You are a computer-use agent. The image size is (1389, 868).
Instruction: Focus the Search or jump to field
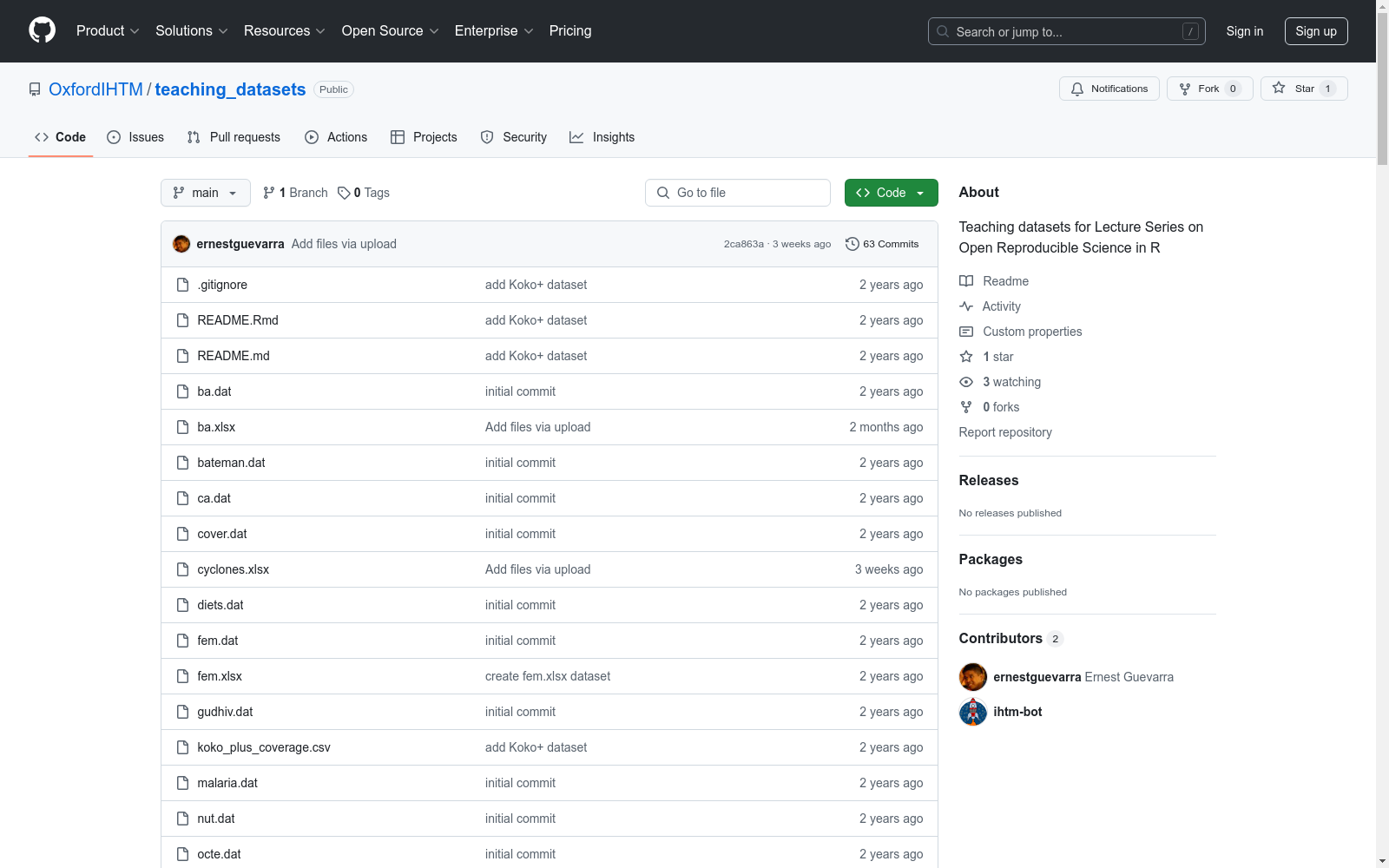click(1066, 31)
